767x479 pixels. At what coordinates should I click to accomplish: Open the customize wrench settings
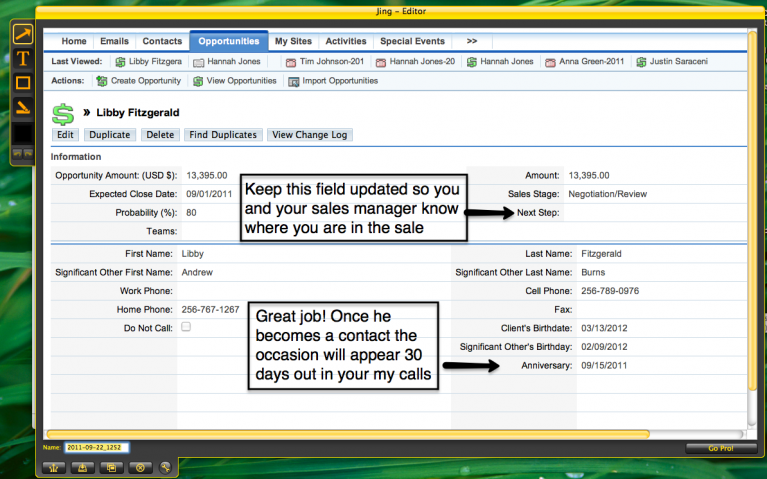165,468
